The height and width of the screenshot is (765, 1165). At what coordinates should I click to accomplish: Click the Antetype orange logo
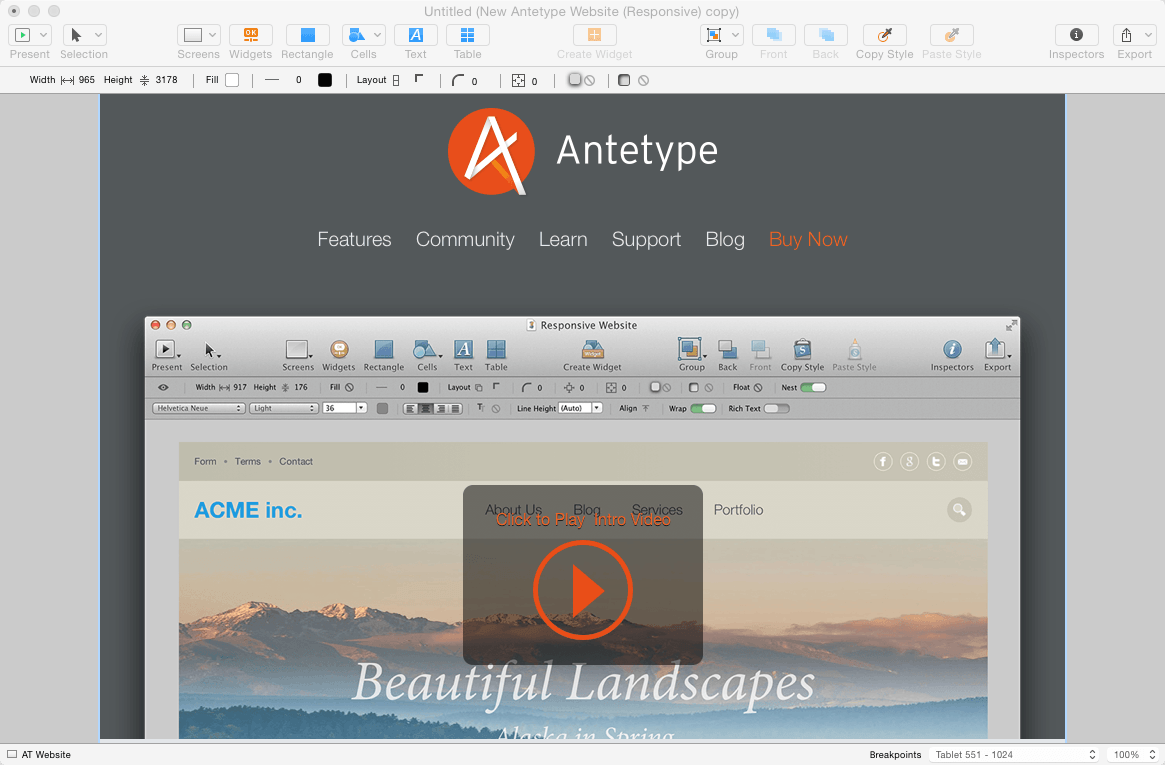(491, 152)
